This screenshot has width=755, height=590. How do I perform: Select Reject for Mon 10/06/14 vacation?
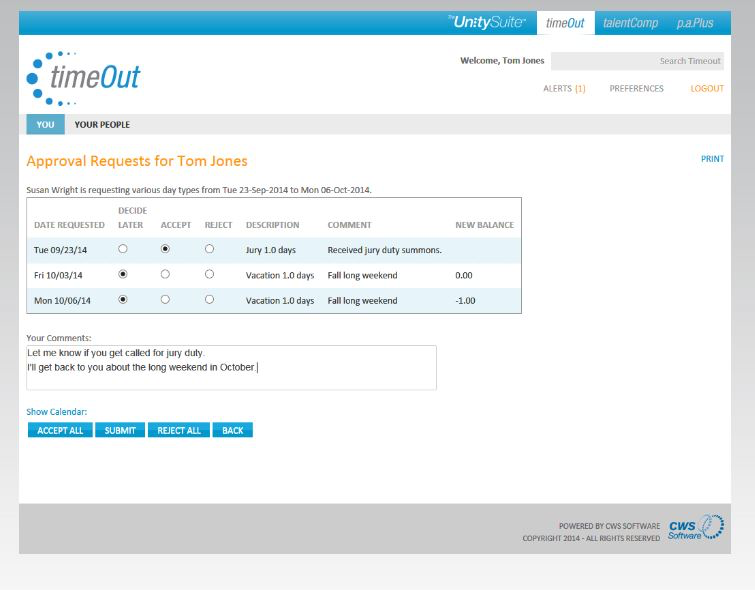pos(209,299)
